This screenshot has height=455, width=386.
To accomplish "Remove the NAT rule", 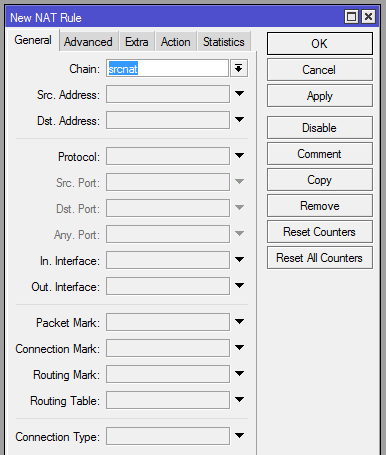I will pyautogui.click(x=320, y=206).
